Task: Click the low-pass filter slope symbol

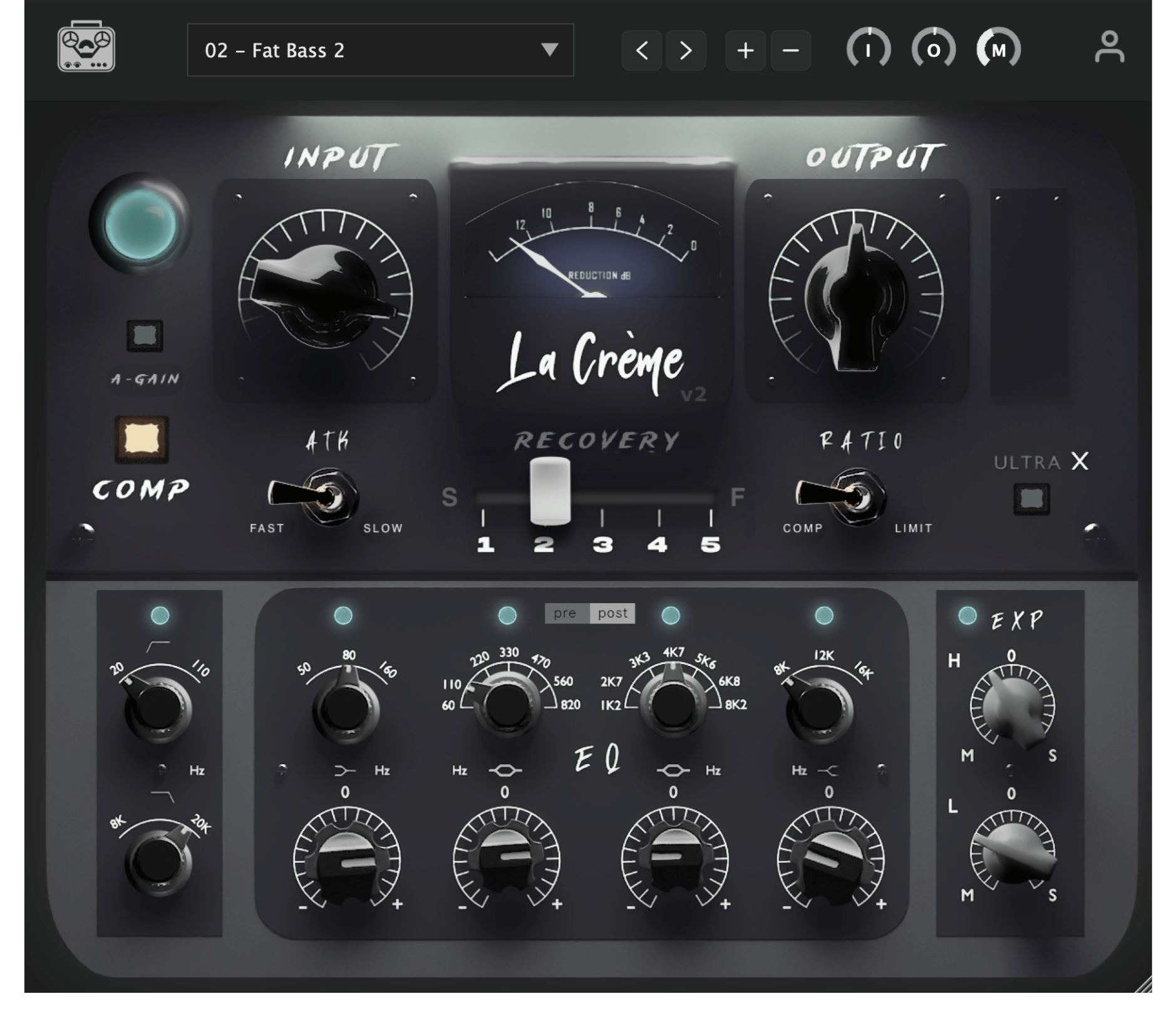Action: coord(163,796)
